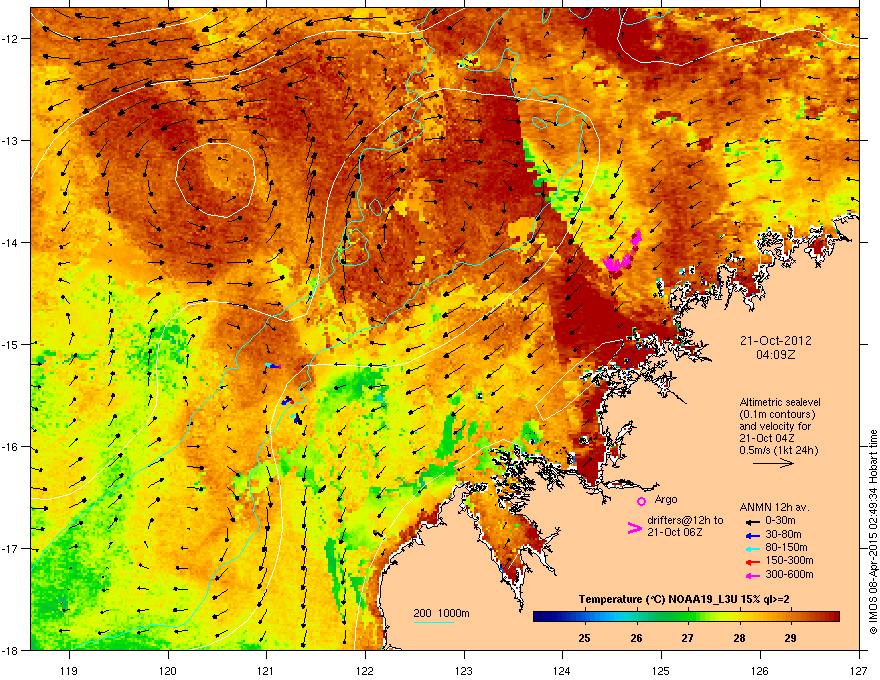
Task: Click the 28 tick on temperature bar
Action: [x=739, y=638]
